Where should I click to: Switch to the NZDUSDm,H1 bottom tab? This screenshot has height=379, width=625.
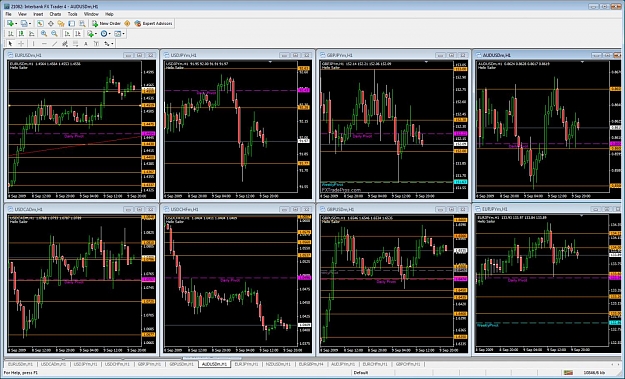[x=278, y=364]
